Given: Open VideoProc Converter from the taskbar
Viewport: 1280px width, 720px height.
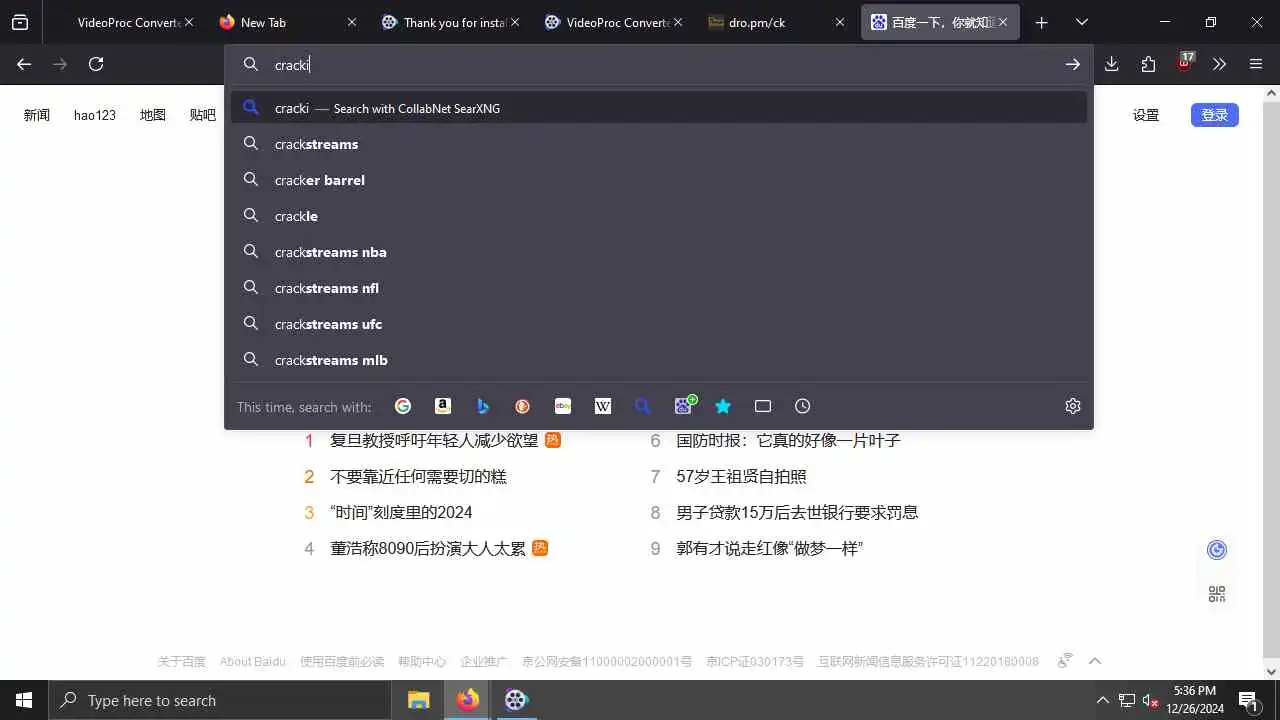Looking at the screenshot, I should coord(516,700).
